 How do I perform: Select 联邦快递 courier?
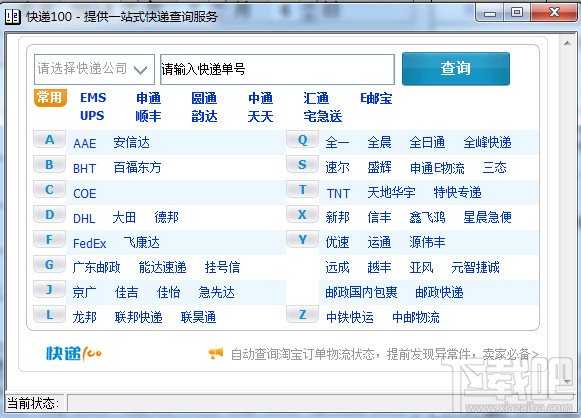139,317
